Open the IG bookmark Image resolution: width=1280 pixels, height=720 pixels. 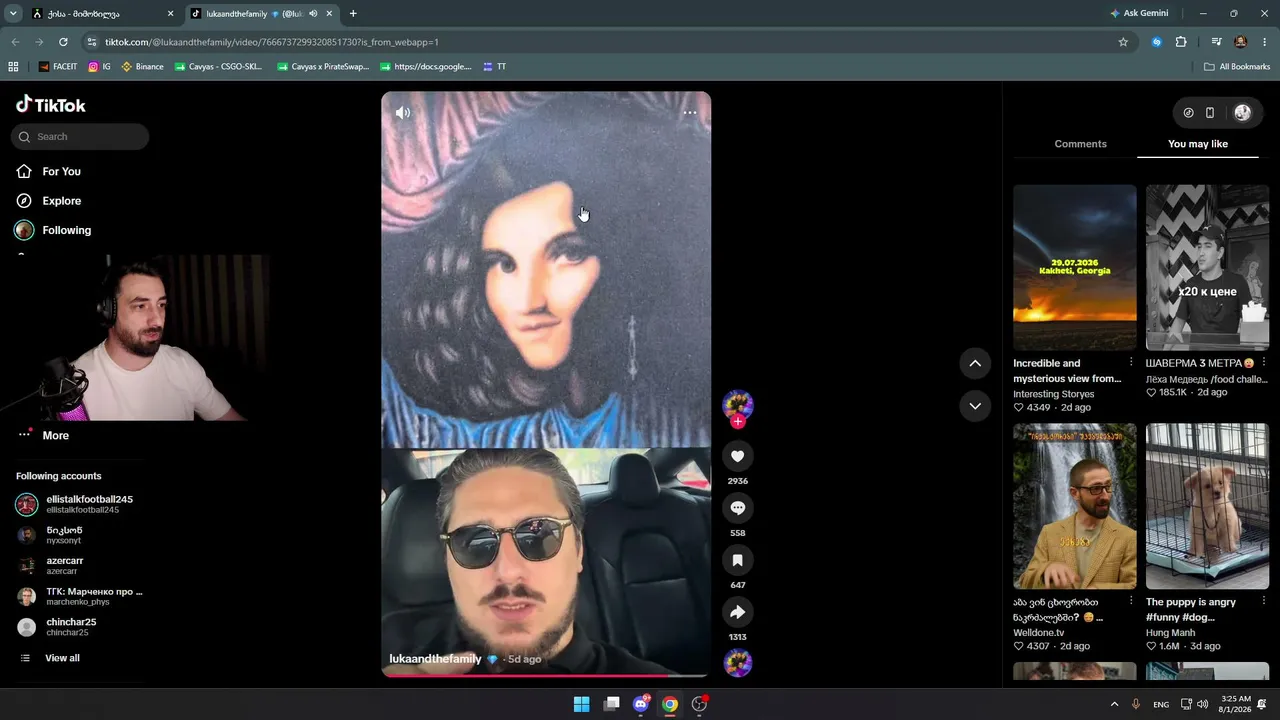click(x=100, y=67)
